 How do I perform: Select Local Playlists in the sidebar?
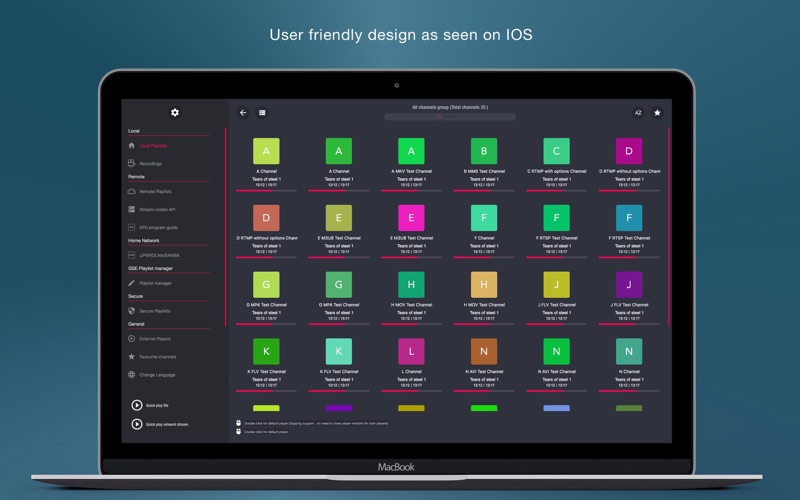(153, 145)
